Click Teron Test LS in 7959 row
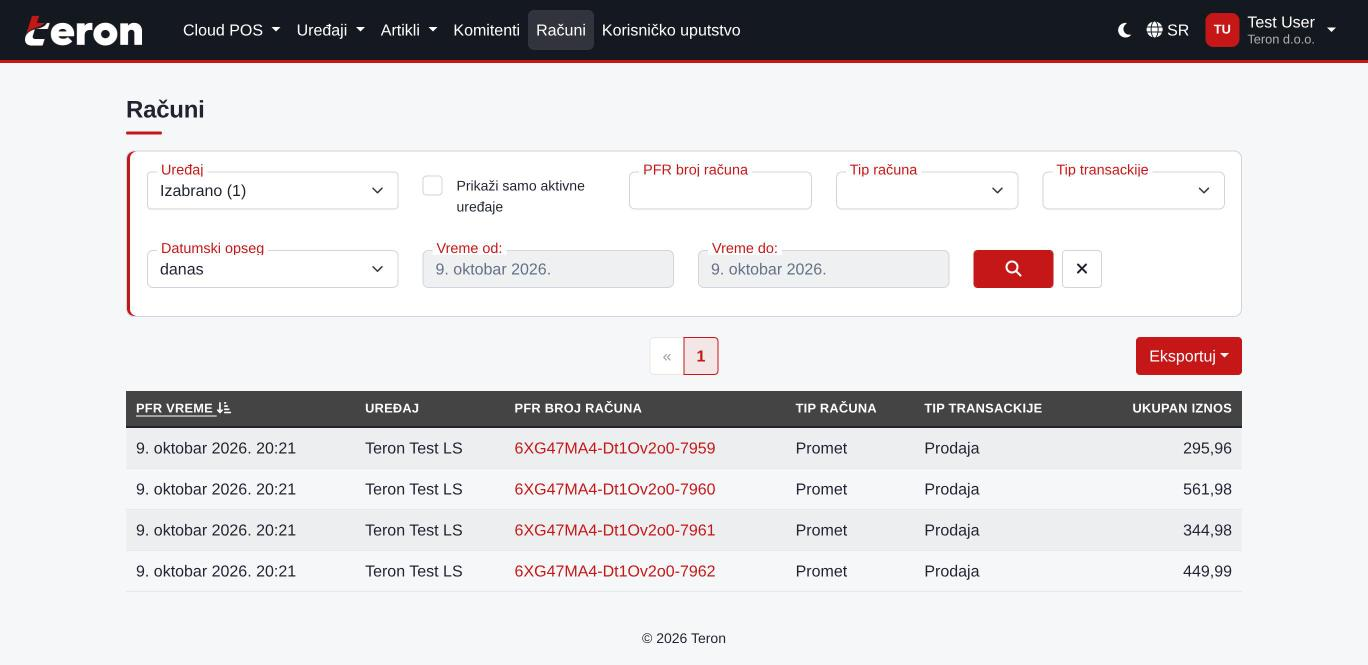 [414, 448]
